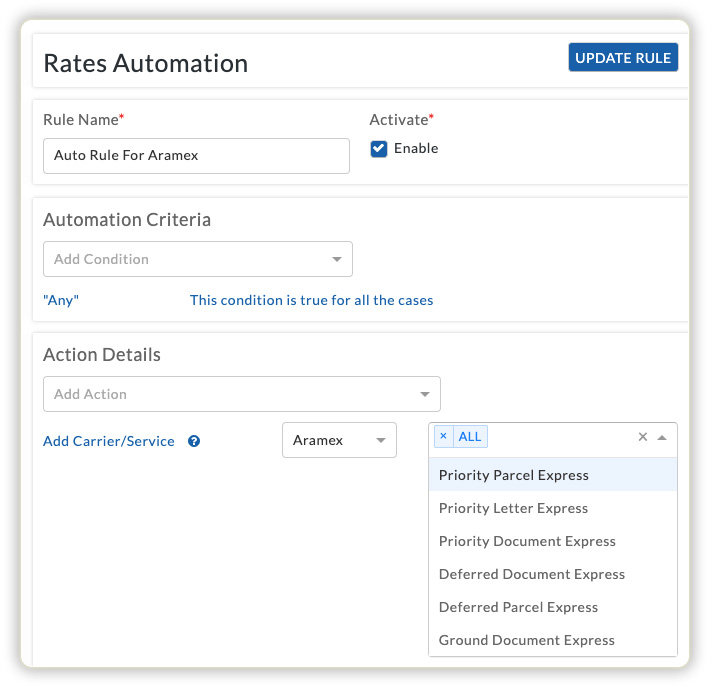Viewport: 710px width, 686px height.
Task: Clear all selected services with the X icon
Action: (x=643, y=437)
